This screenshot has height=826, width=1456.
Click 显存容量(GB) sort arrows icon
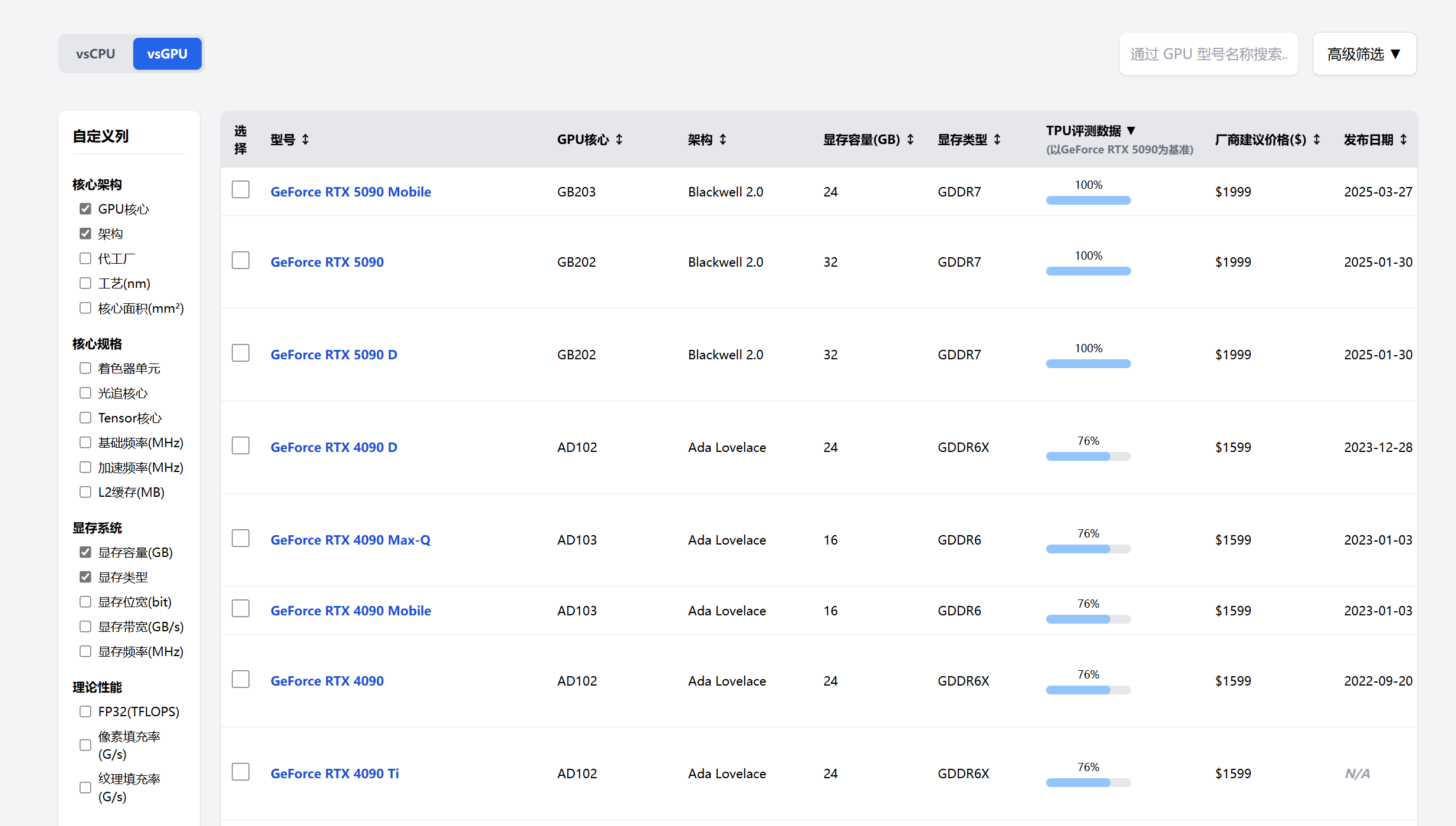pos(911,140)
